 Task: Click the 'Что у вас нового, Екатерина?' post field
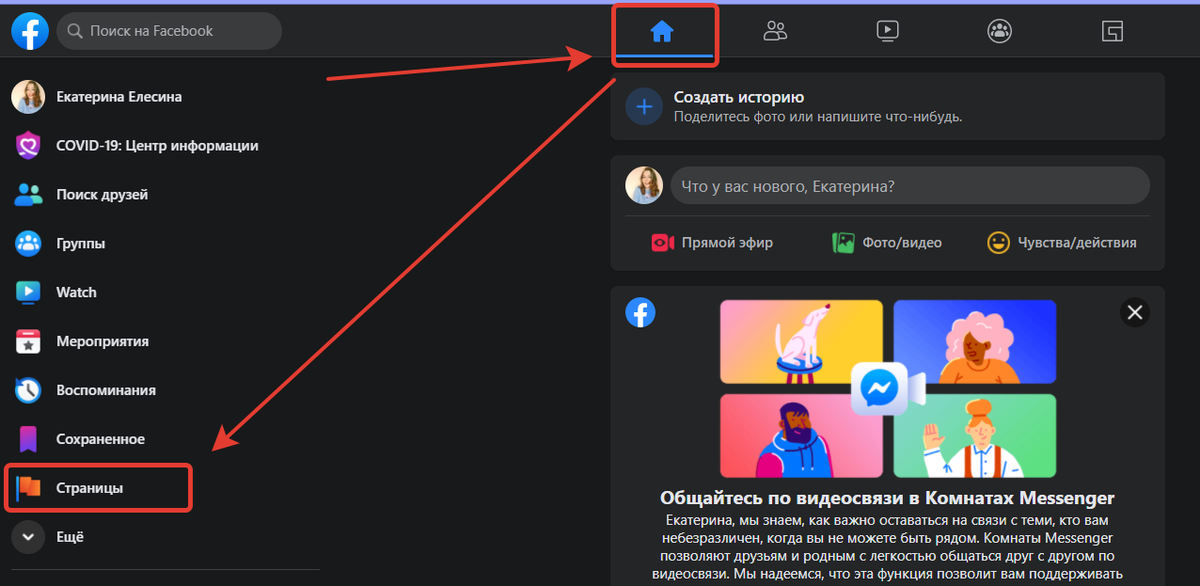910,186
